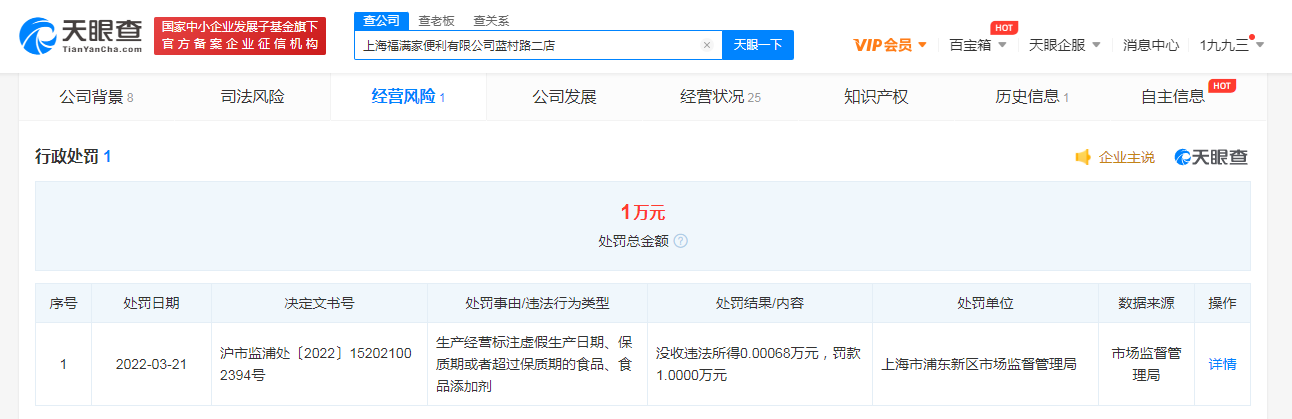The width and height of the screenshot is (1292, 419).
Task: Click 上海市浦东新区市场监督管理局 cell
Action: click(x=985, y=364)
